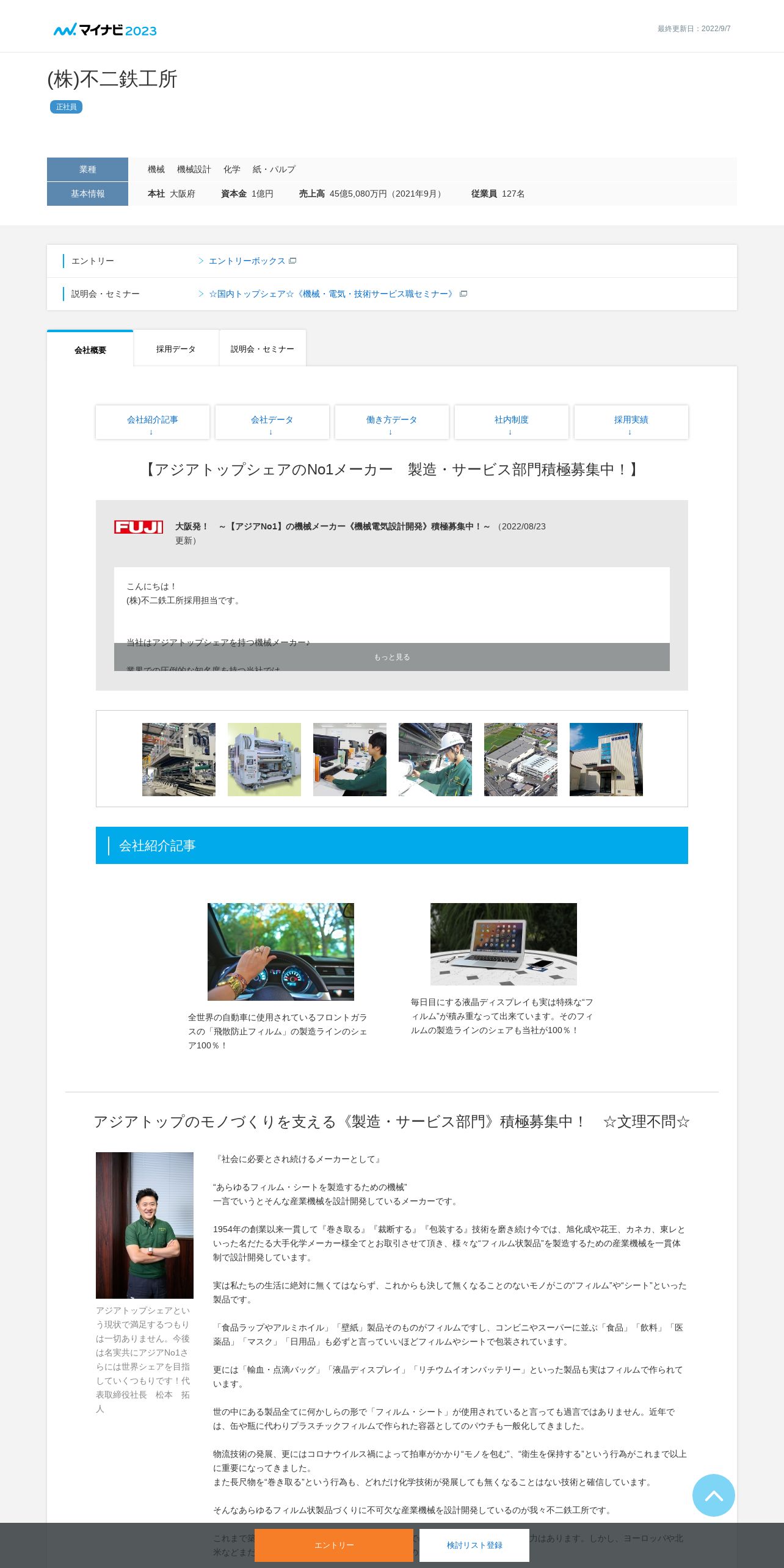784x1568 pixels.
Task: Open 国内トップシェア 機械・電気・技術サービス職セミナー link
Action: (x=332, y=294)
